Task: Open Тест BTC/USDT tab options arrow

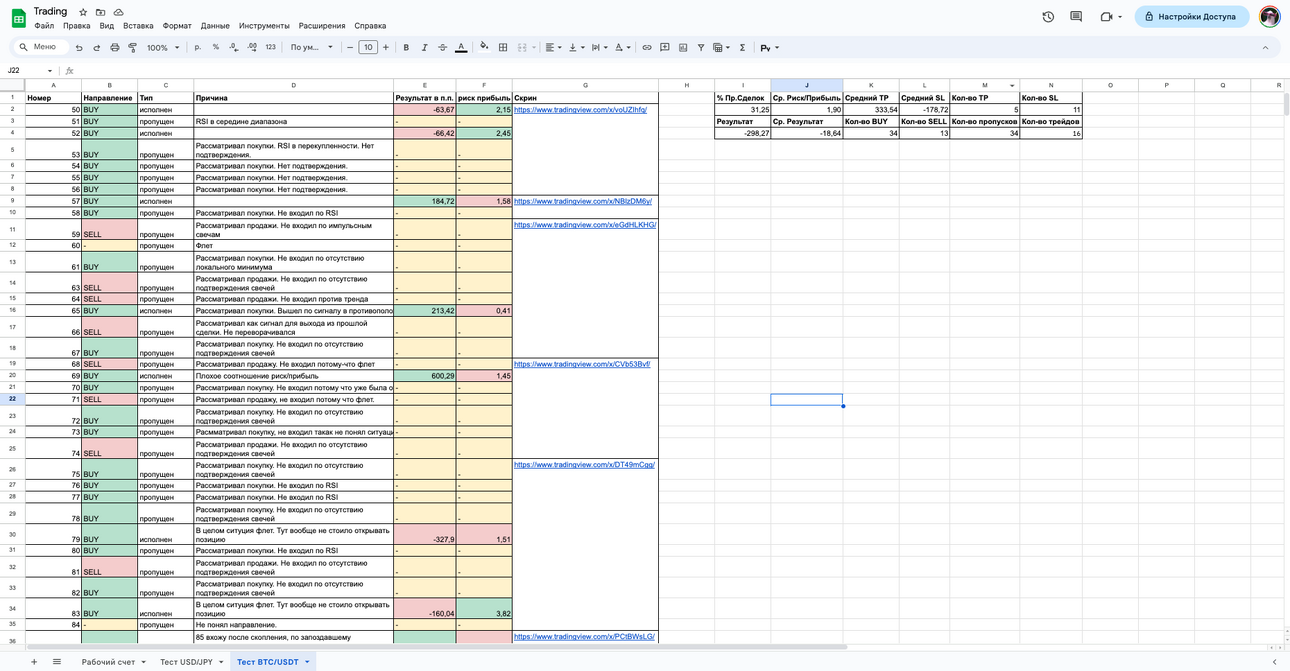Action: 307,662
